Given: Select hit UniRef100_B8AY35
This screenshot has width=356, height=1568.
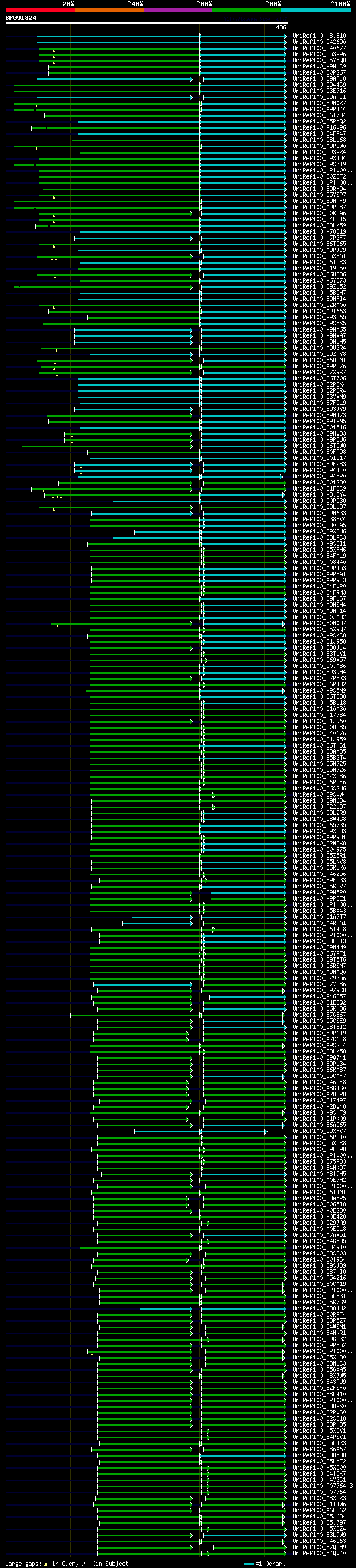Looking at the screenshot, I should [x=319, y=752].
